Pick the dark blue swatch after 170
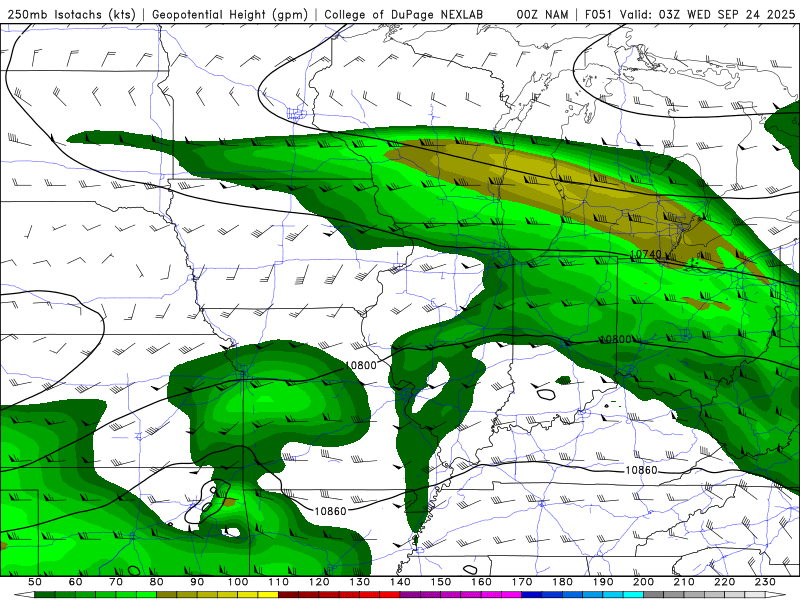Screen dimensions: 800x600 [532, 595]
